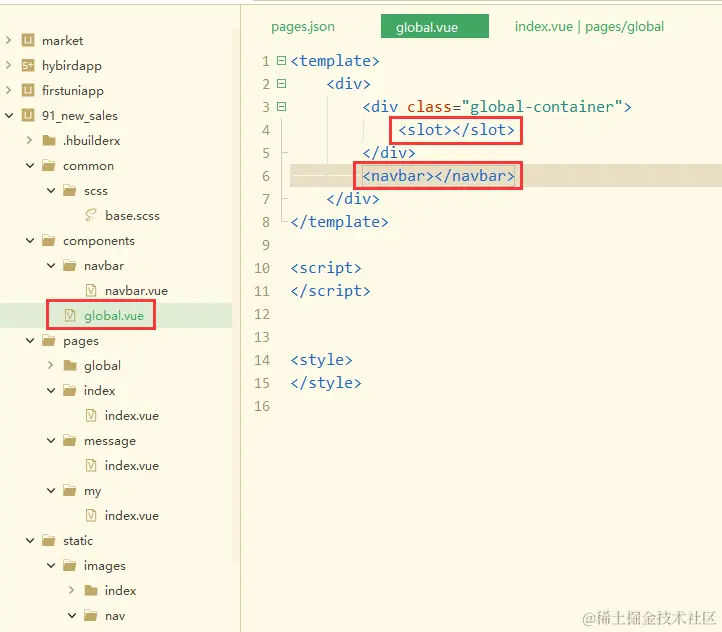Image resolution: width=722 pixels, height=632 pixels.
Task: Fold the global-container div at line 3
Action: [x=281, y=107]
